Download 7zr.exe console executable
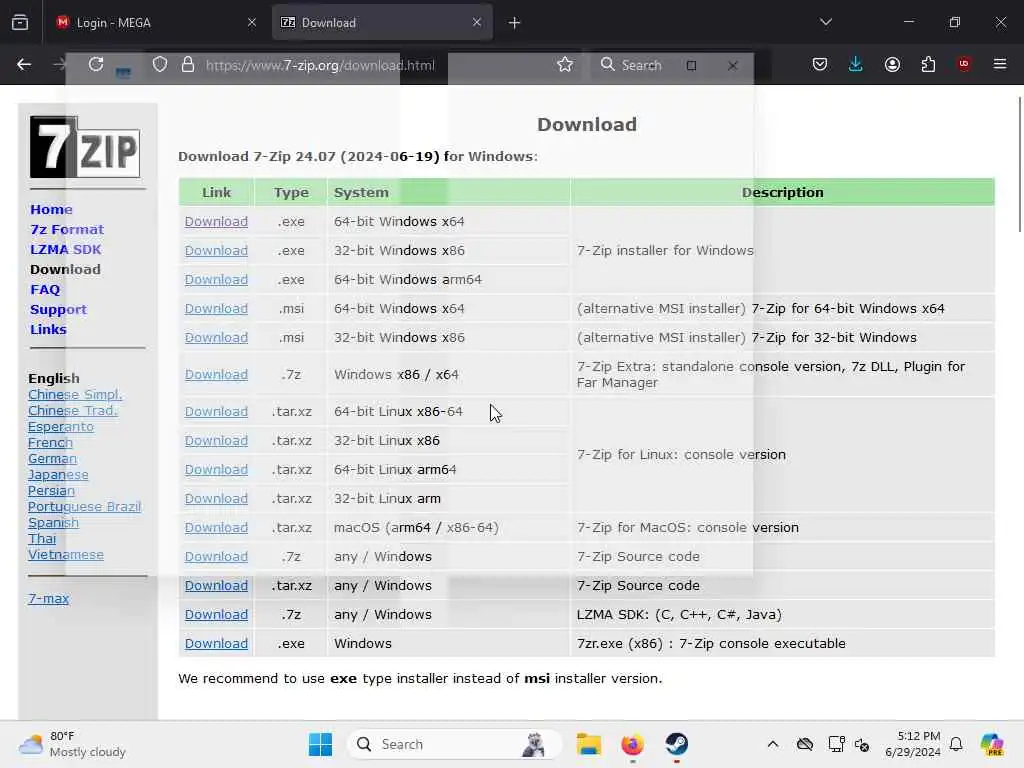 [x=216, y=644]
